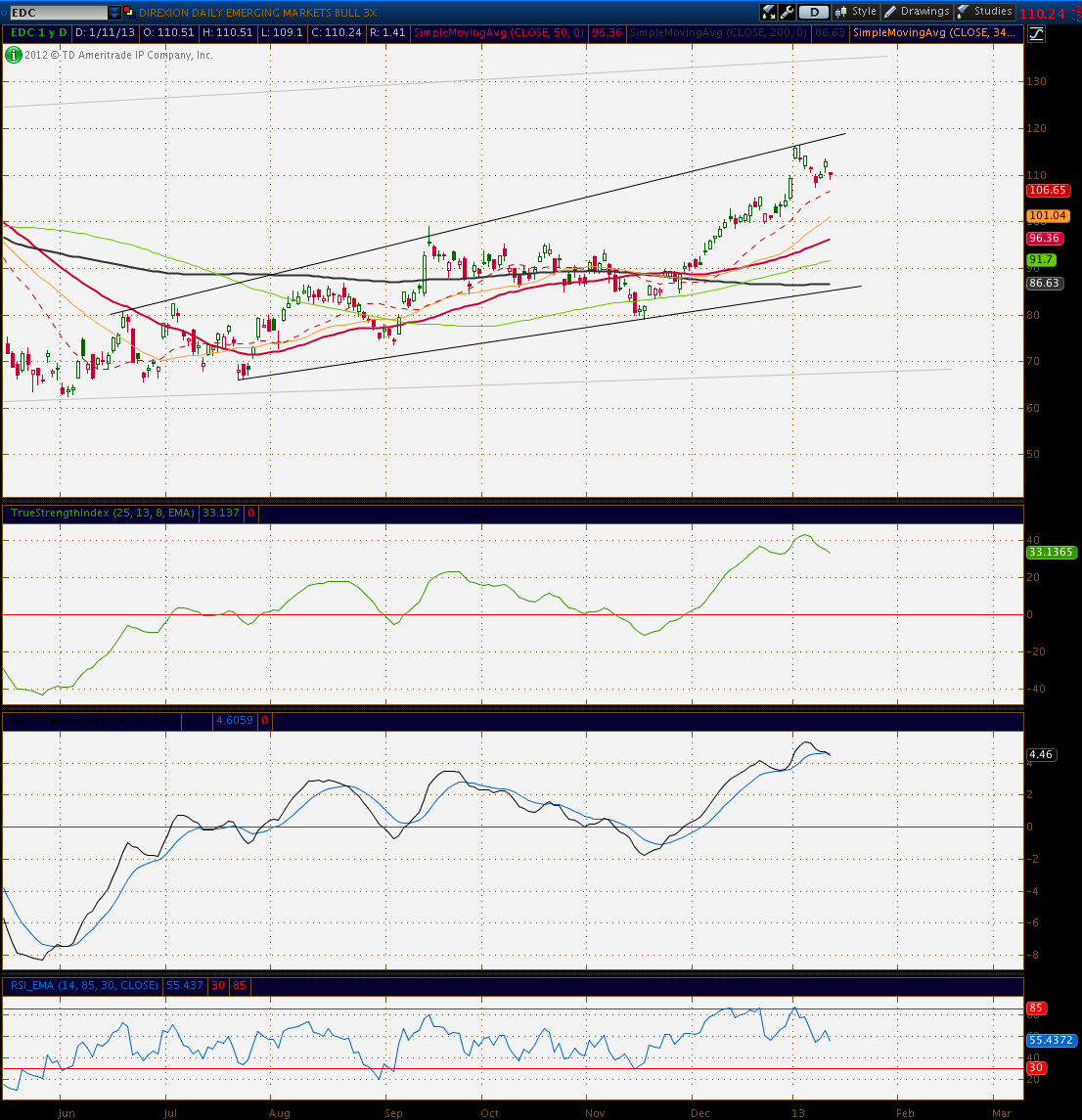Image resolution: width=1082 pixels, height=1120 pixels.
Task: Click the D: 1/11/13 date cell
Action: [105, 33]
